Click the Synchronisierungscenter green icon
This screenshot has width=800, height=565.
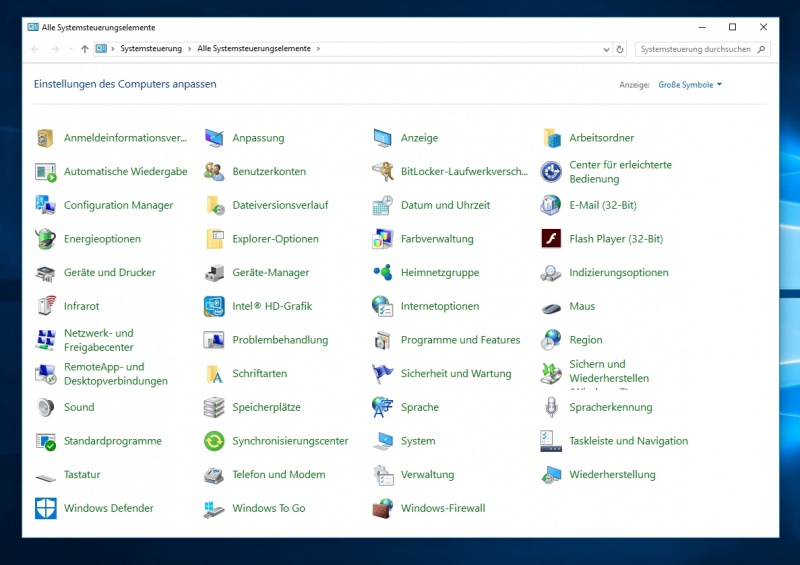pyautogui.click(x=214, y=441)
